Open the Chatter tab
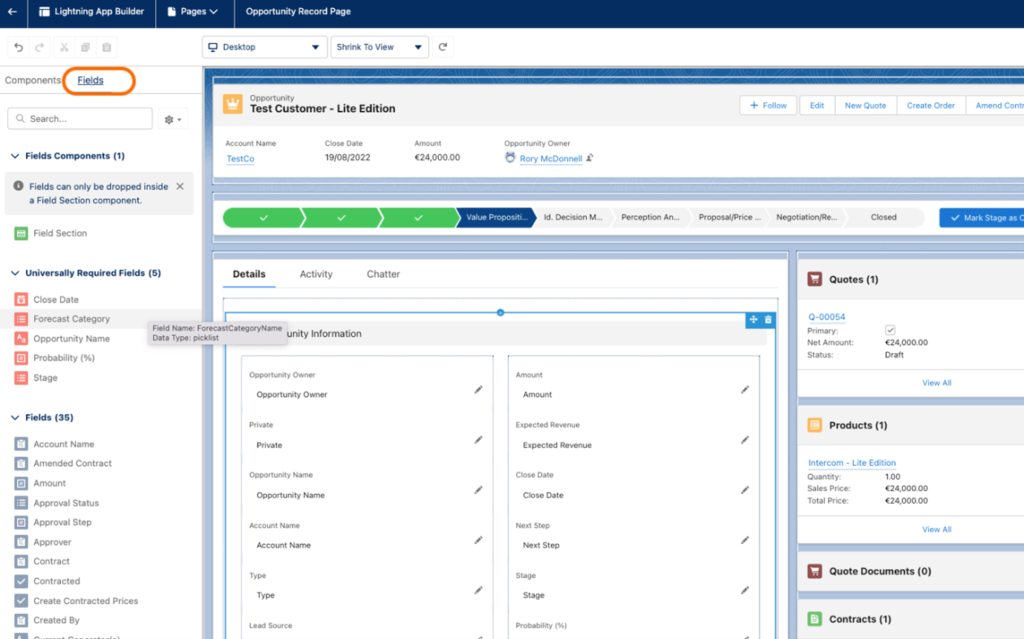The height and width of the screenshot is (639, 1024). tap(383, 274)
